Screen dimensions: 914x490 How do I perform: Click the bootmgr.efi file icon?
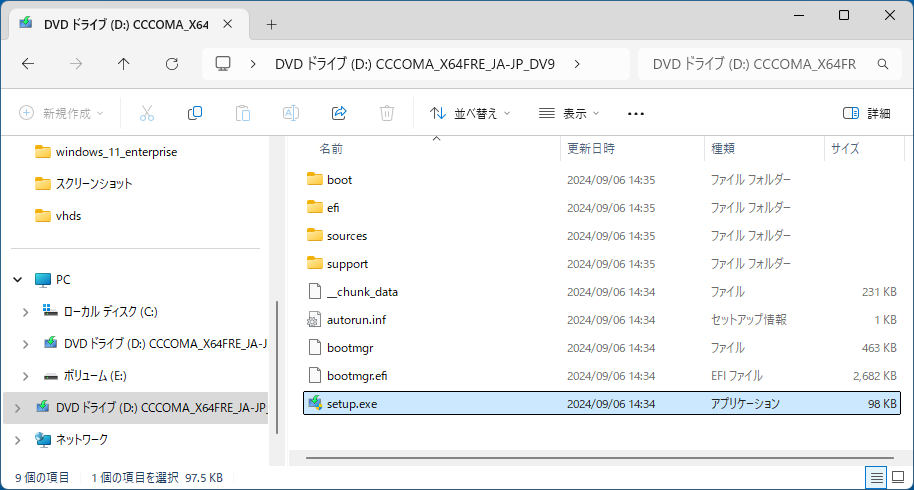tap(315, 375)
